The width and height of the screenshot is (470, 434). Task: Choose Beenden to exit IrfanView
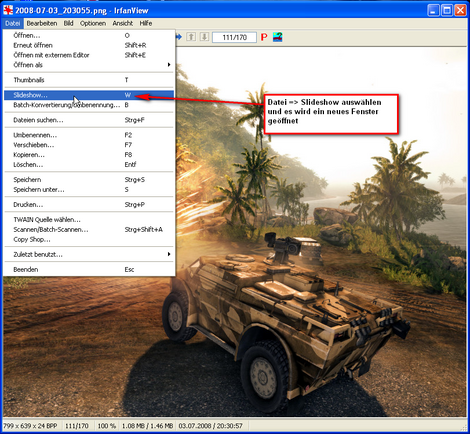pyautogui.click(x=89, y=269)
